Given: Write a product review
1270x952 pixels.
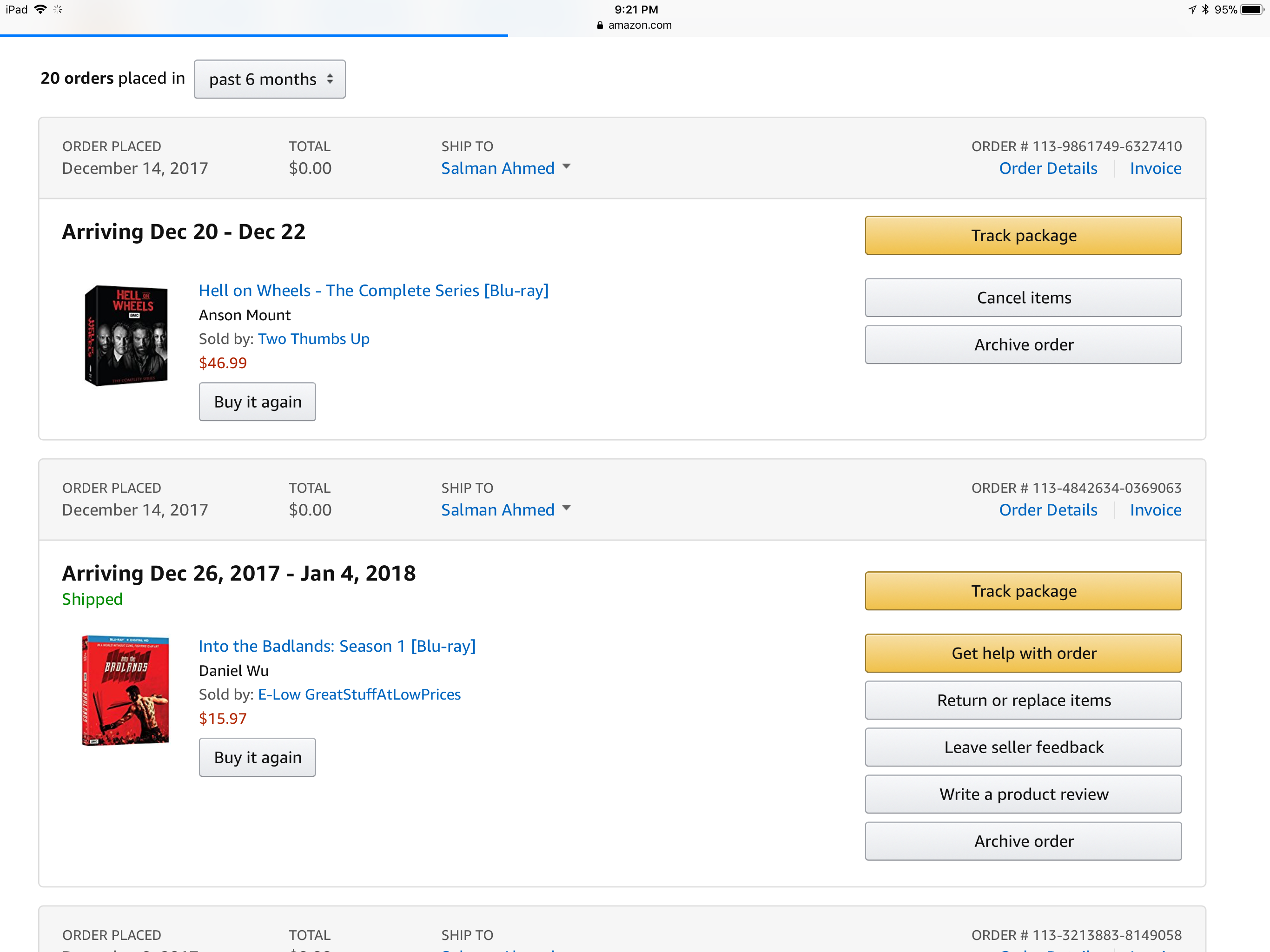Looking at the screenshot, I should [1023, 795].
